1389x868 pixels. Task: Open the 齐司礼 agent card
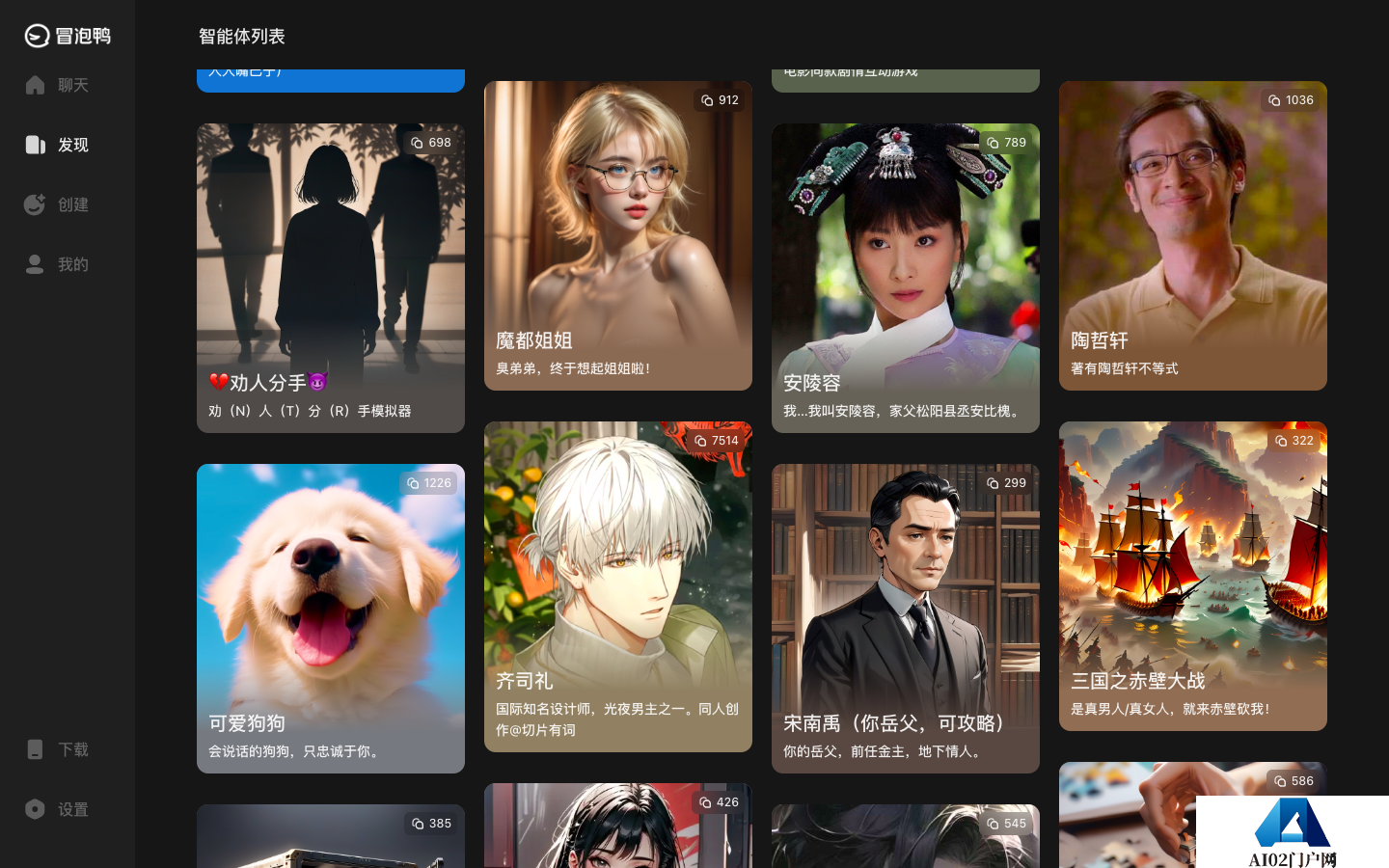tap(618, 586)
